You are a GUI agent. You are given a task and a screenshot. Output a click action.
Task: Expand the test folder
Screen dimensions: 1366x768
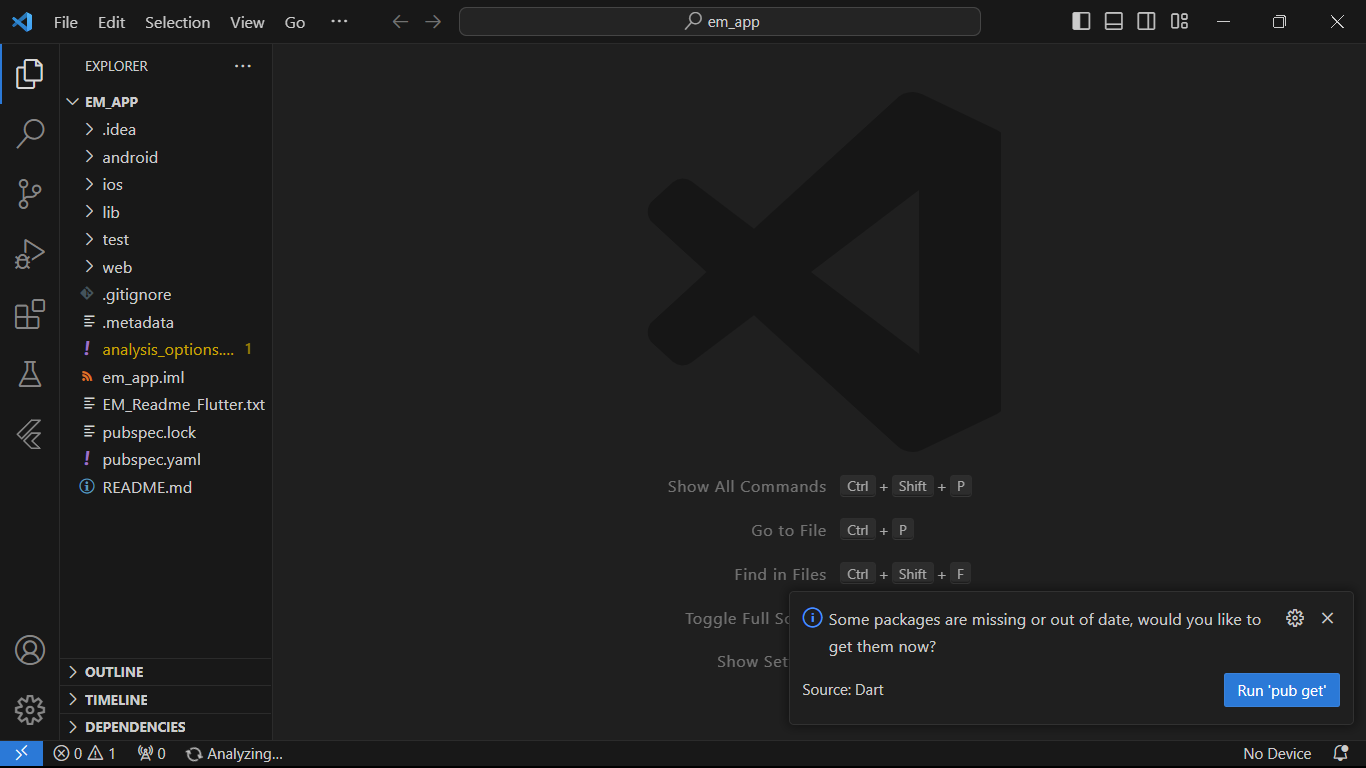coord(166,239)
